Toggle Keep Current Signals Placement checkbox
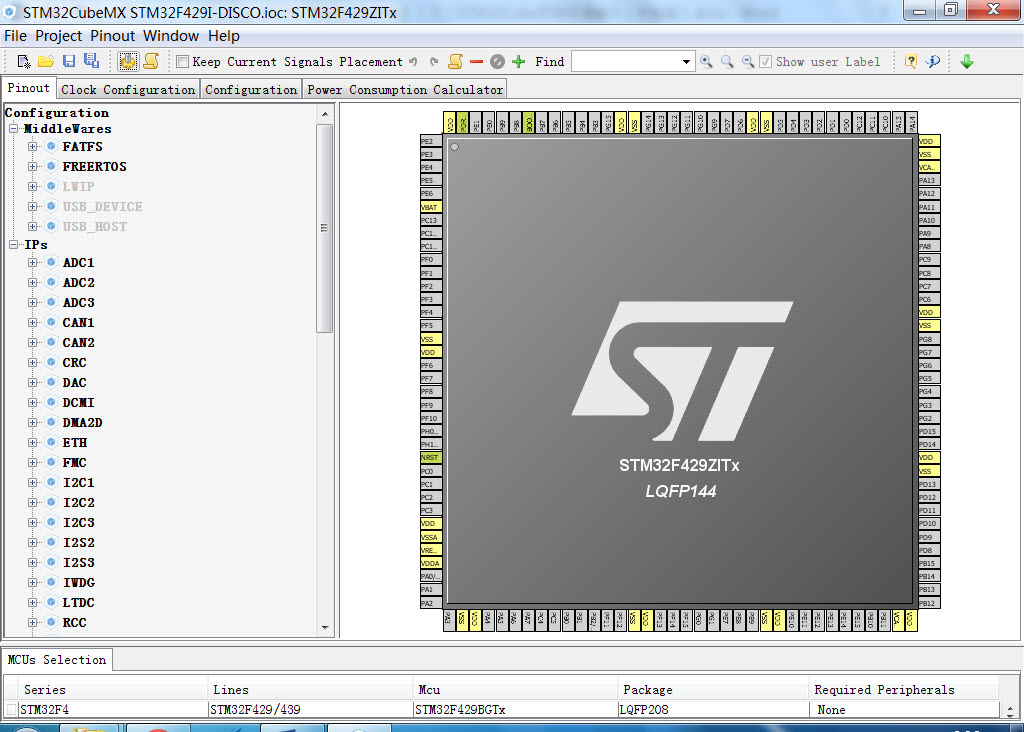 click(183, 61)
